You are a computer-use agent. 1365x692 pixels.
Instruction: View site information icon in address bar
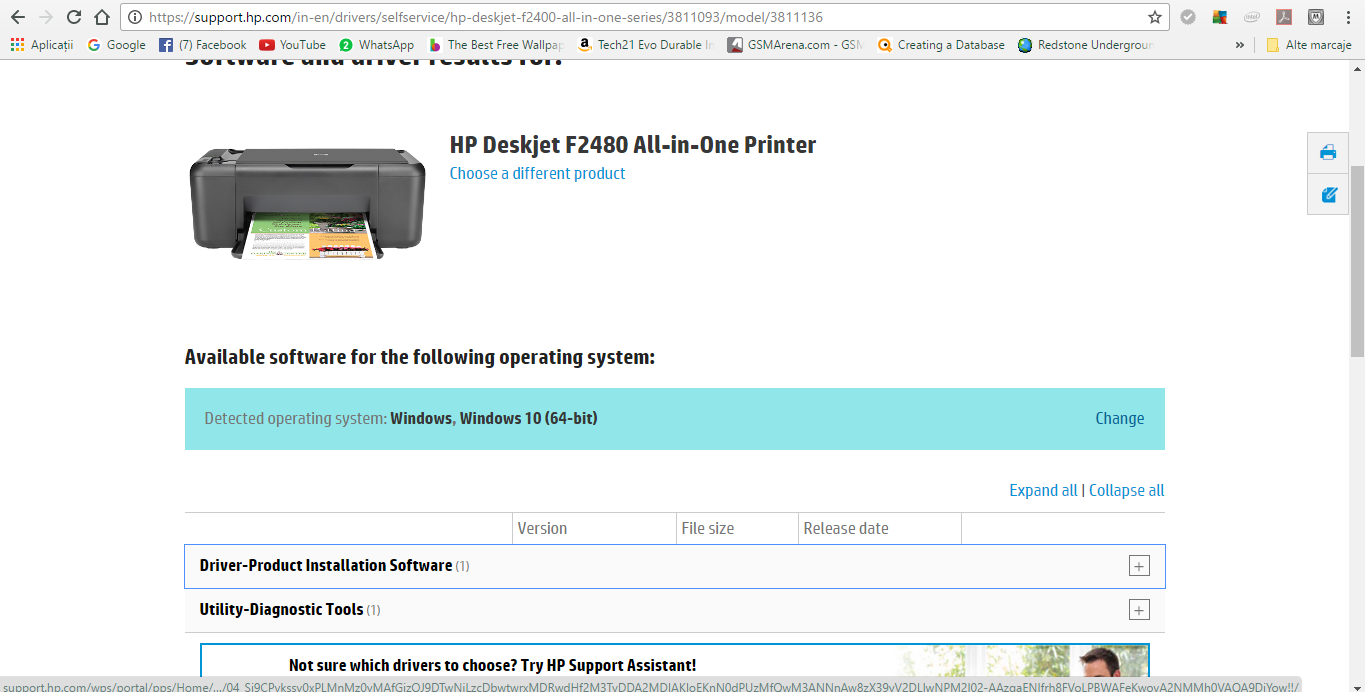[135, 17]
